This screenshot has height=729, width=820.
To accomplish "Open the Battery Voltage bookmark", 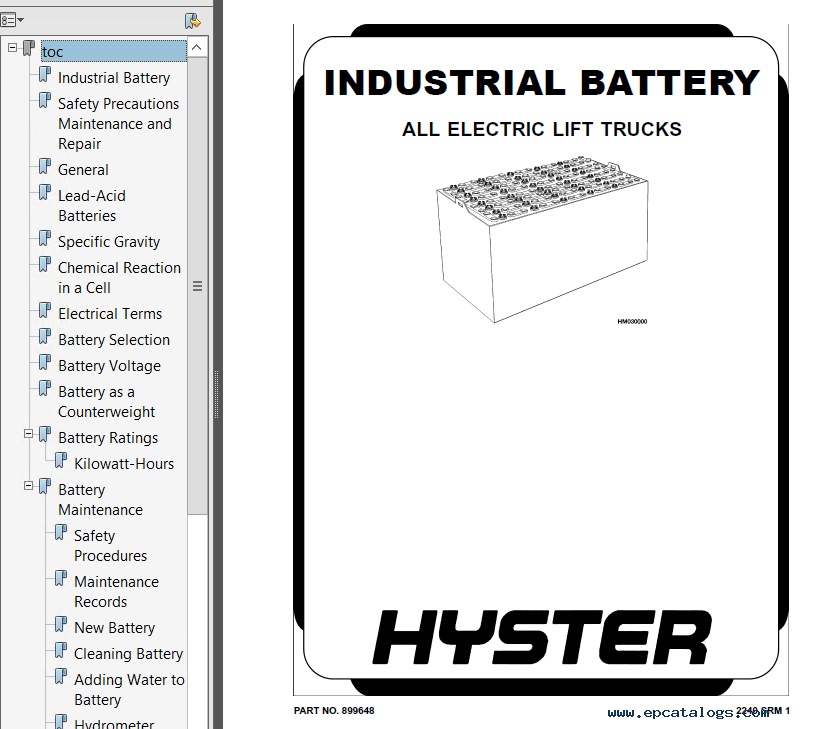I will tap(109, 366).
